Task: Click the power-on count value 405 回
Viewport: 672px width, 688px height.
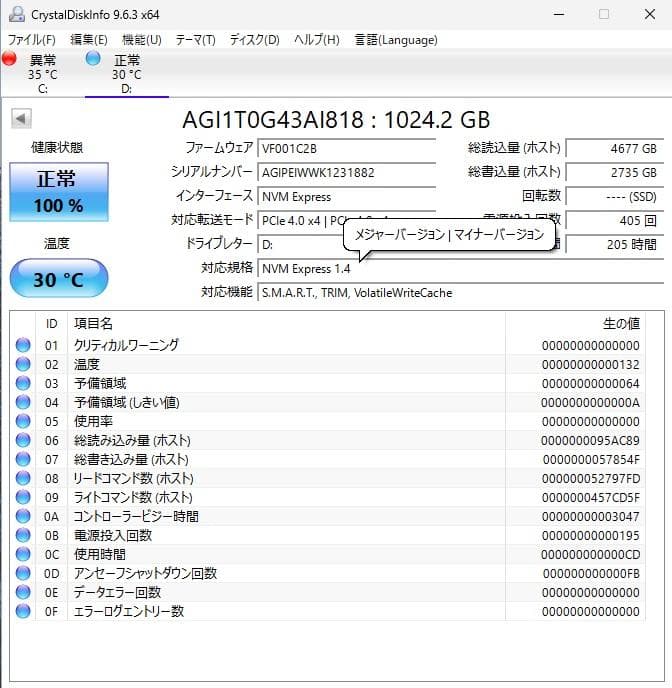Action: click(615, 221)
